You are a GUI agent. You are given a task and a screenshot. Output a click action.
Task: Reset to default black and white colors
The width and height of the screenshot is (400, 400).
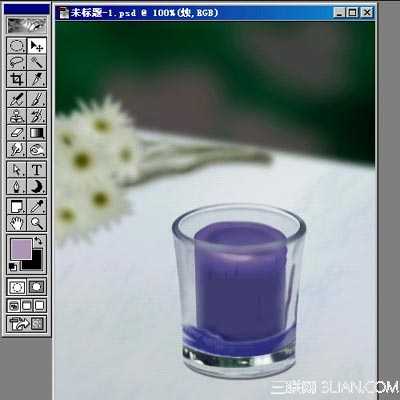click(x=13, y=267)
